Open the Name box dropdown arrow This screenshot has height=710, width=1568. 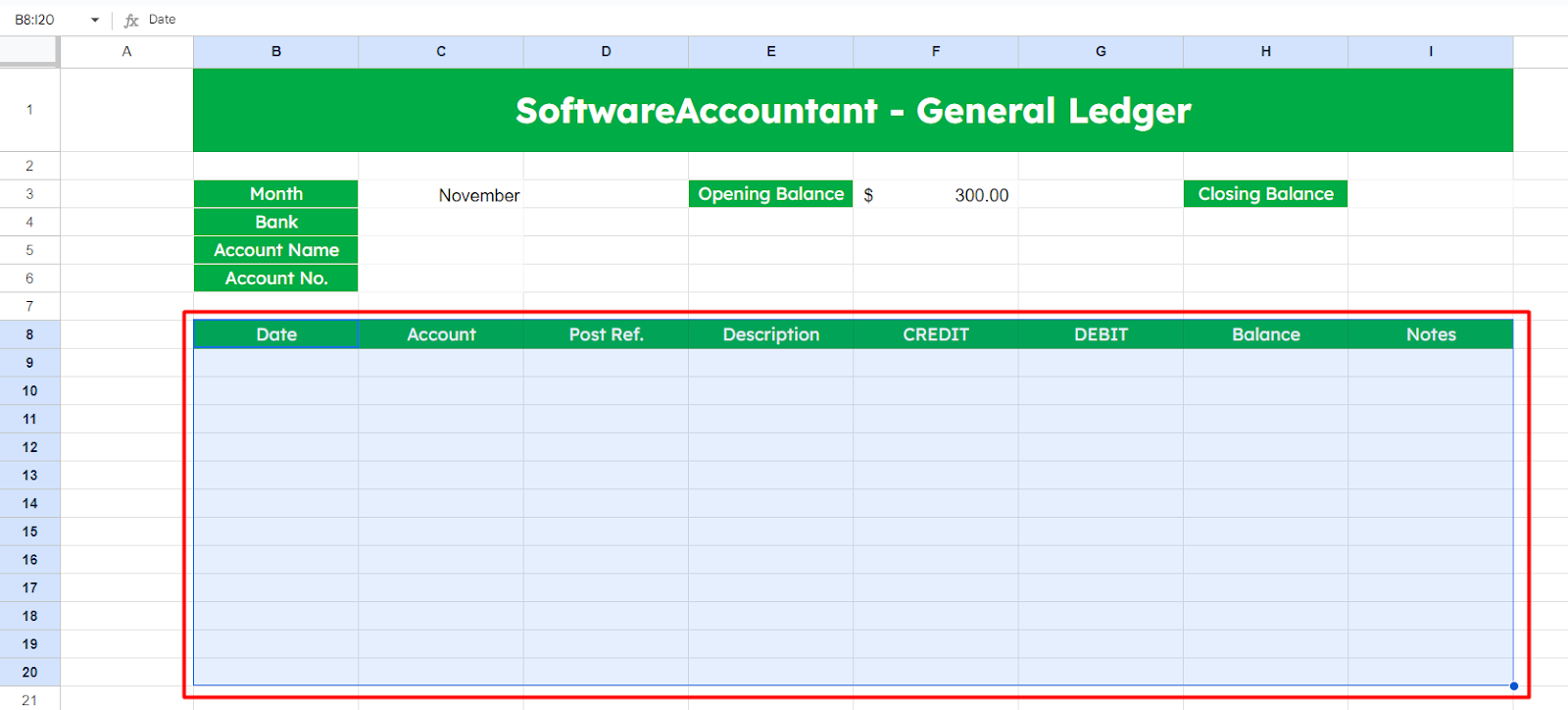coord(95,20)
